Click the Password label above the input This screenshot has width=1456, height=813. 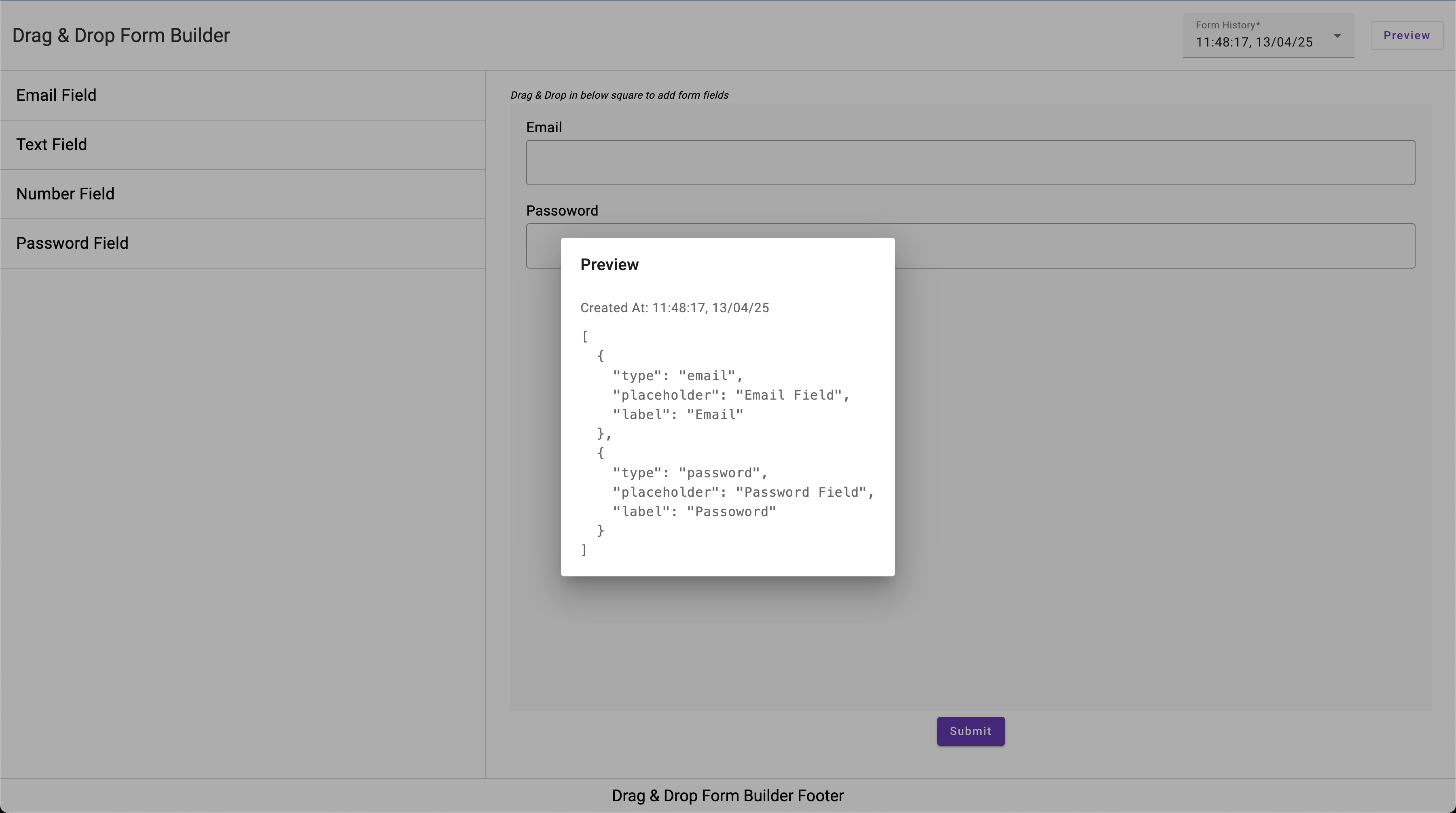point(562,210)
